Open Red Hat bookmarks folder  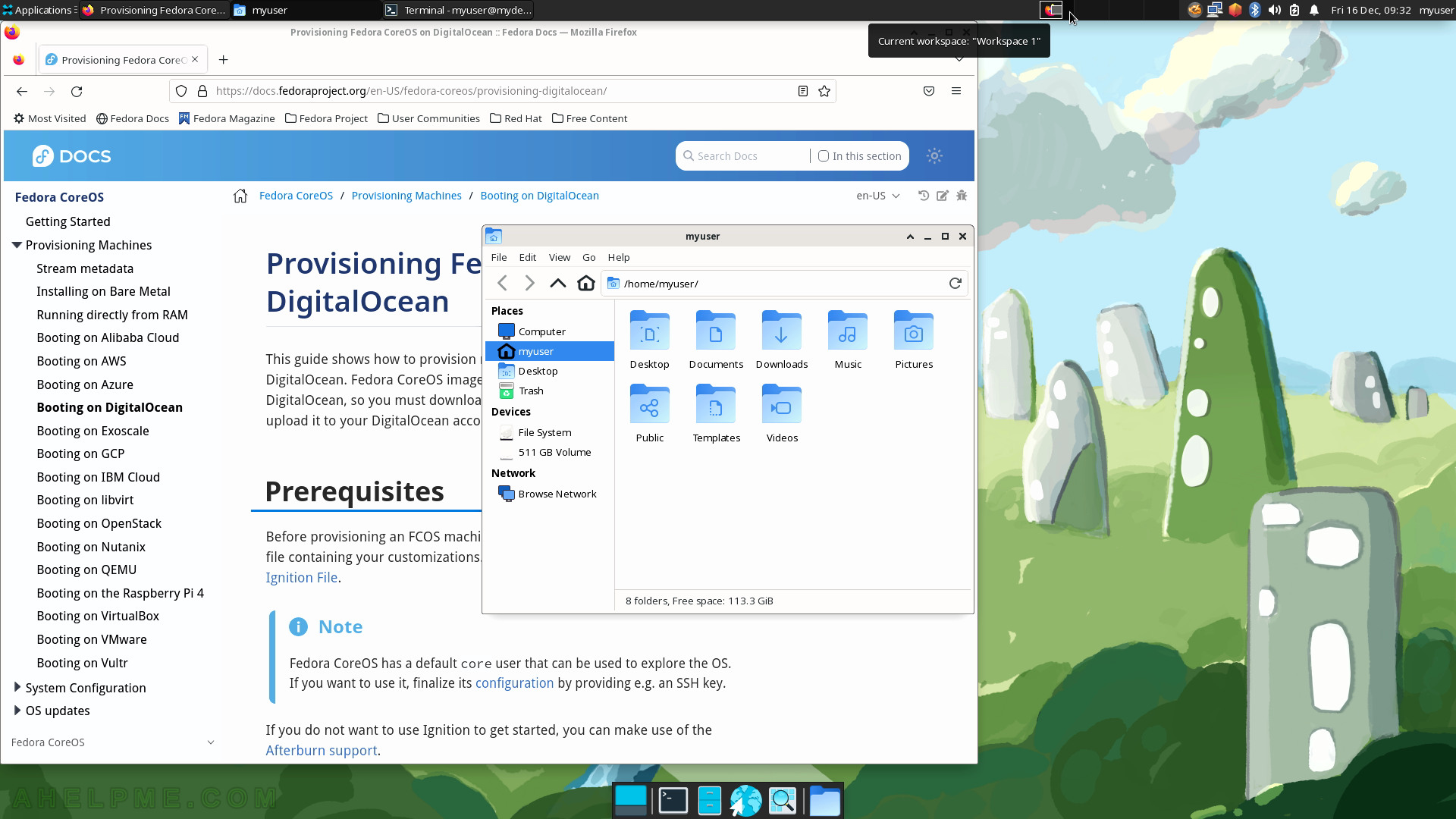point(516,118)
